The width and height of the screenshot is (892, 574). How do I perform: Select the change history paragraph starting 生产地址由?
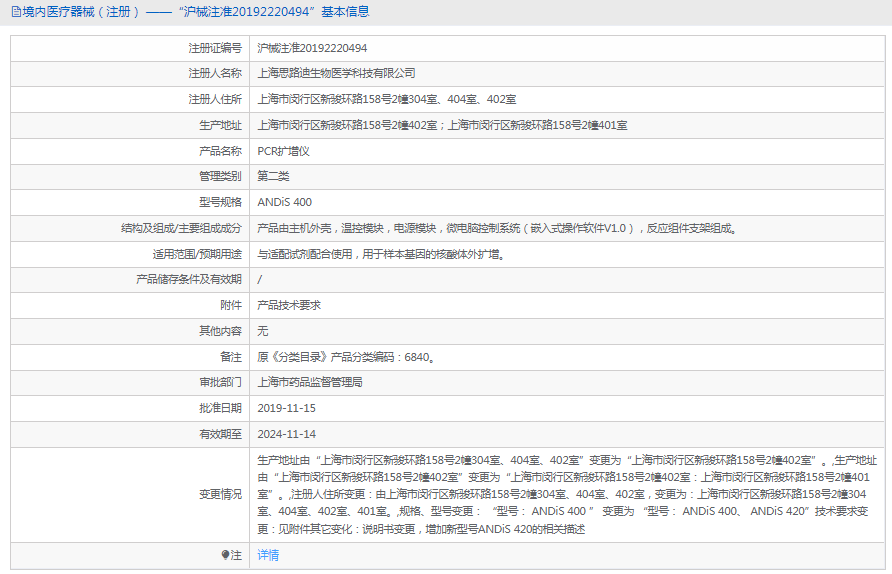coord(567,494)
